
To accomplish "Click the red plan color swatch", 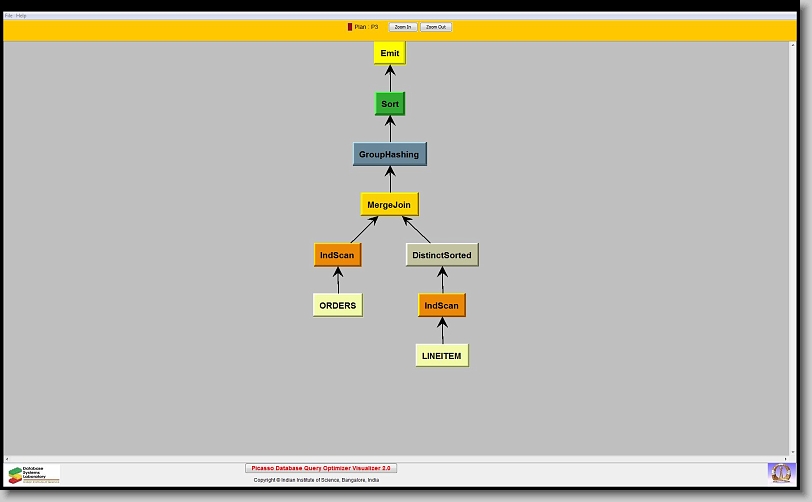I will [x=350, y=27].
